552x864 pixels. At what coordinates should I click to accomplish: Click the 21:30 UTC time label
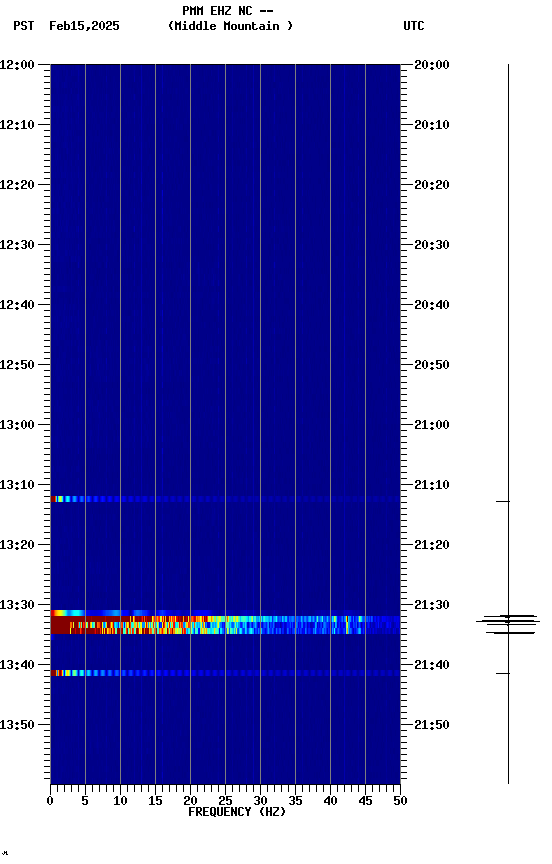click(x=432, y=605)
